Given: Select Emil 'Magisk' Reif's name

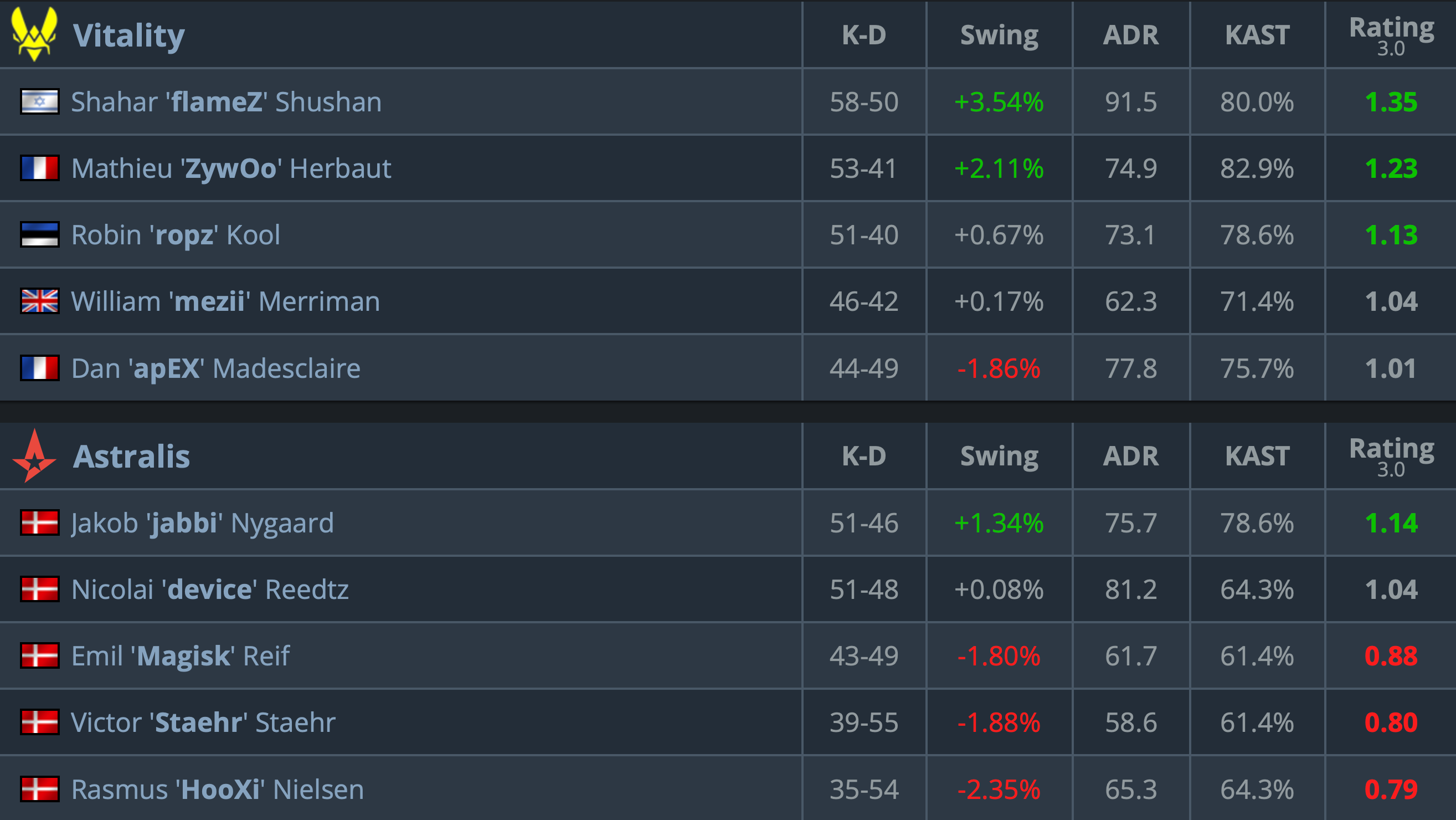Looking at the screenshot, I should (181, 657).
